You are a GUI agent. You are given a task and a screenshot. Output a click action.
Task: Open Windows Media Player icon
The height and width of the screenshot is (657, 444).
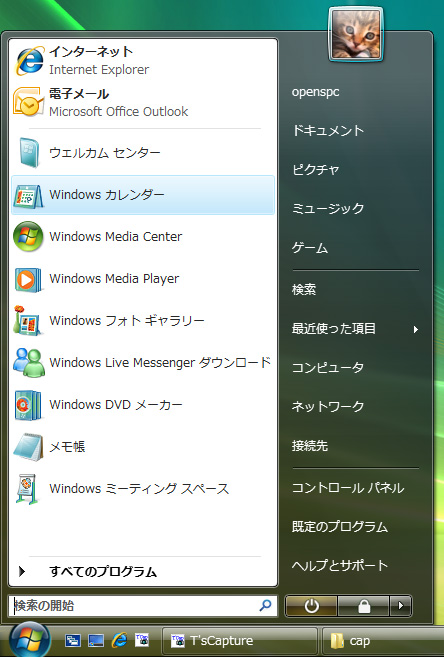pyautogui.click(x=28, y=279)
